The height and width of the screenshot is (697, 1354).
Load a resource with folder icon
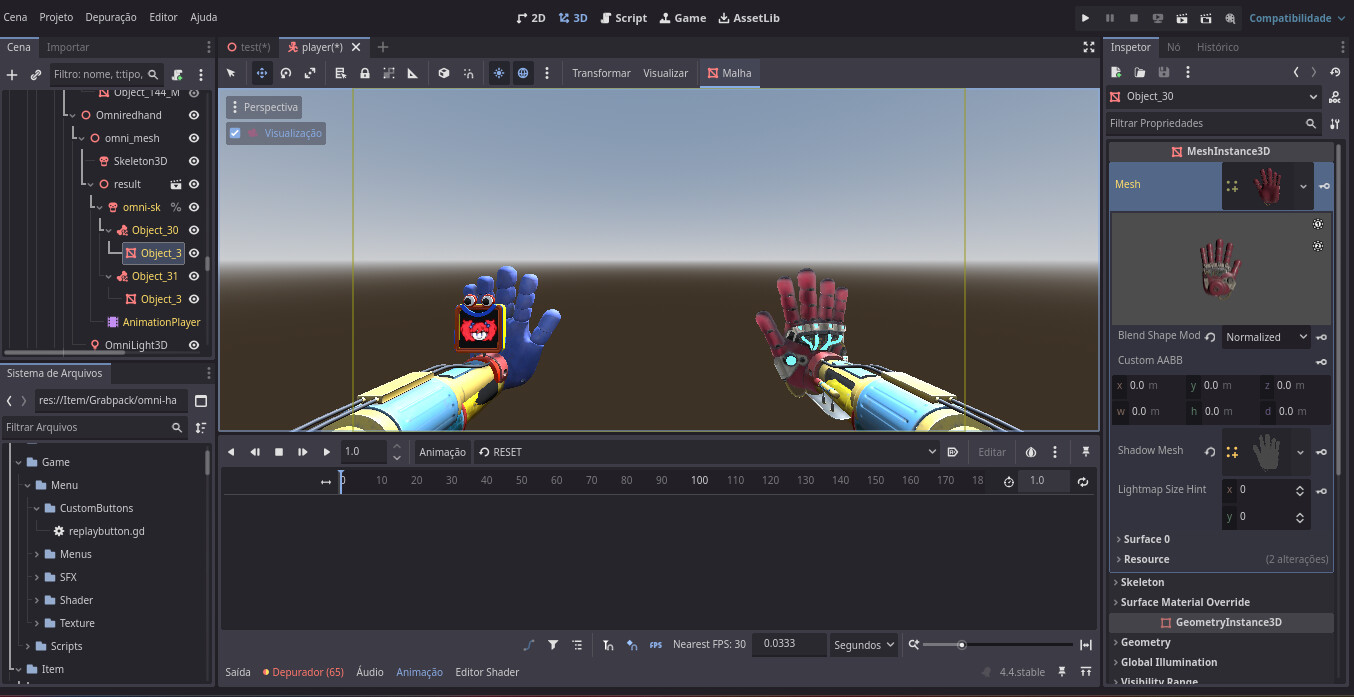point(1140,72)
